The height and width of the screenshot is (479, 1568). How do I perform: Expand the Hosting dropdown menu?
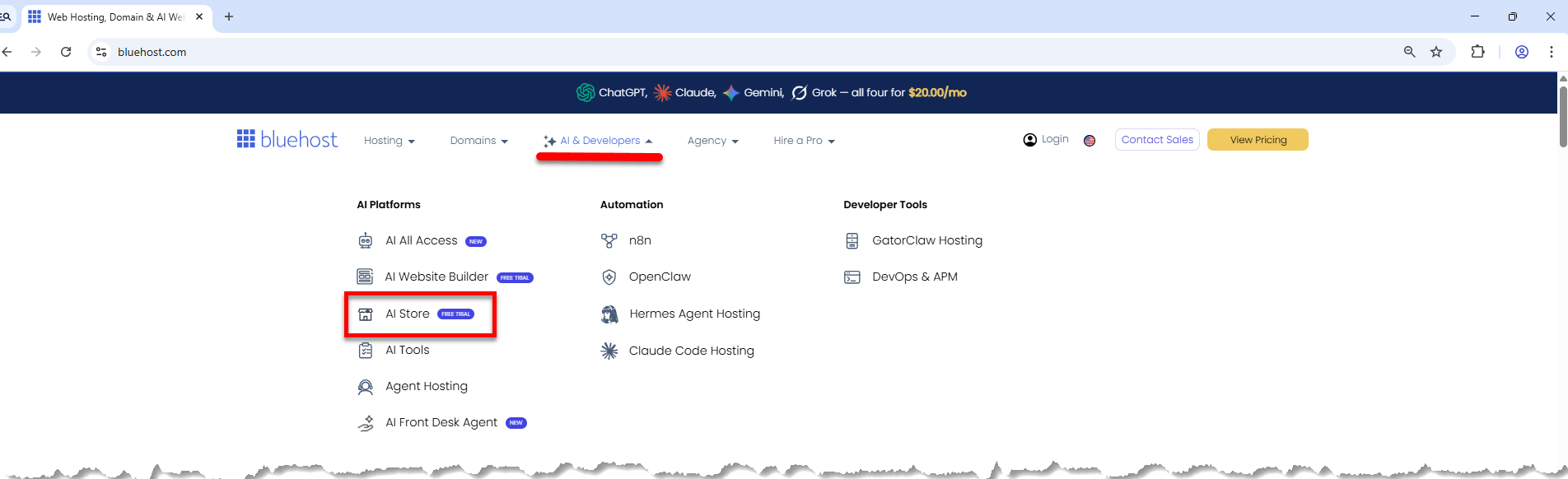pos(390,141)
